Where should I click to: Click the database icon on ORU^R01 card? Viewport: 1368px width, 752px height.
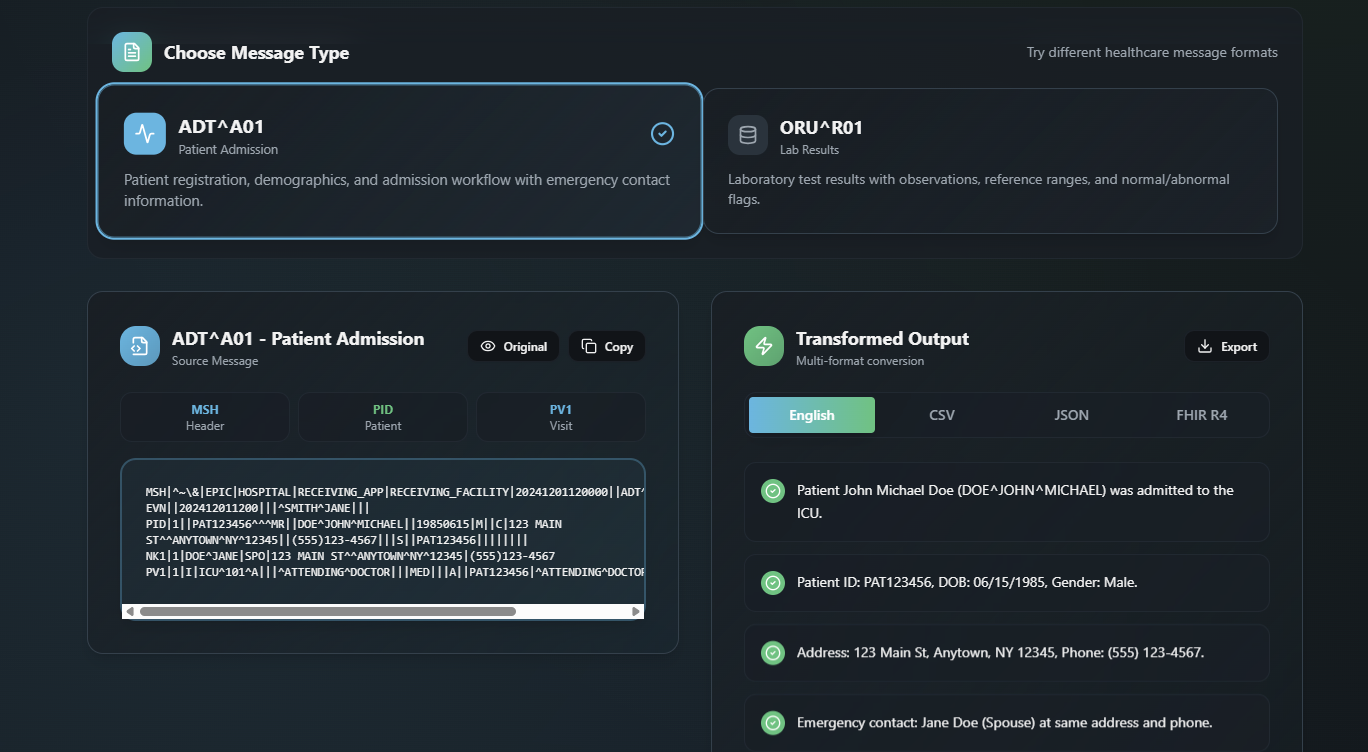point(748,135)
